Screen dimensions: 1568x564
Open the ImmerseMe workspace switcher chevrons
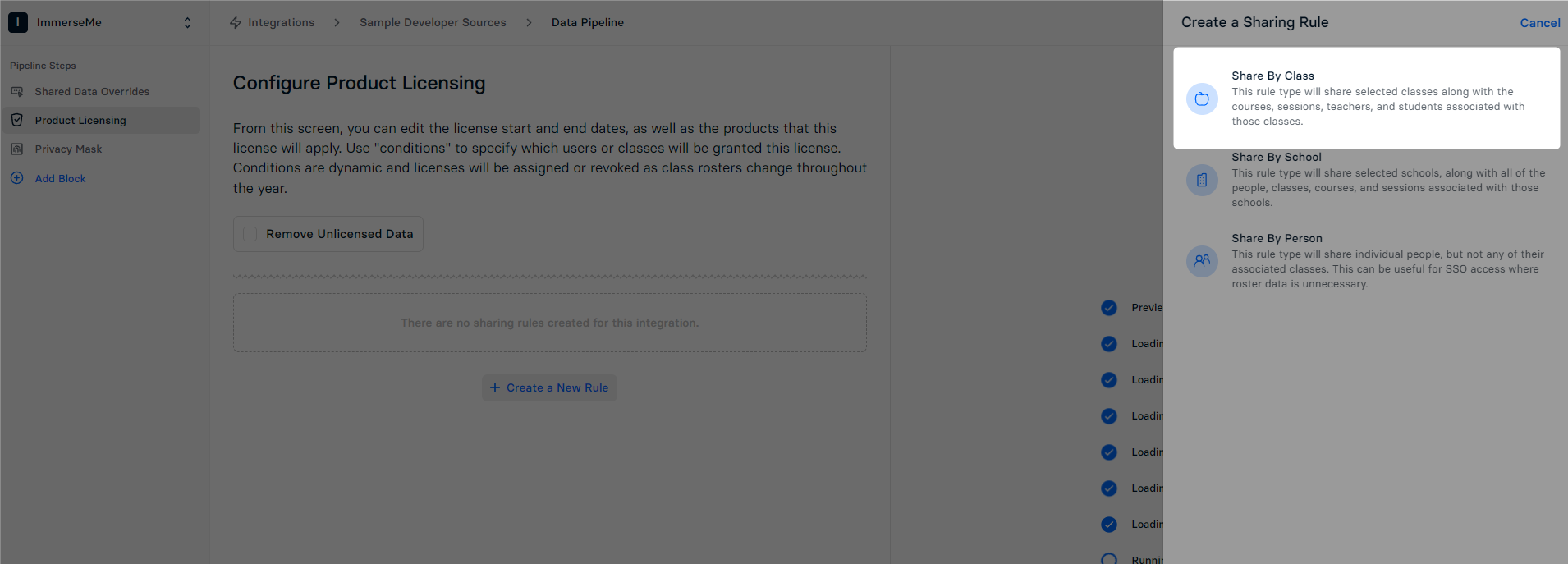(x=187, y=22)
